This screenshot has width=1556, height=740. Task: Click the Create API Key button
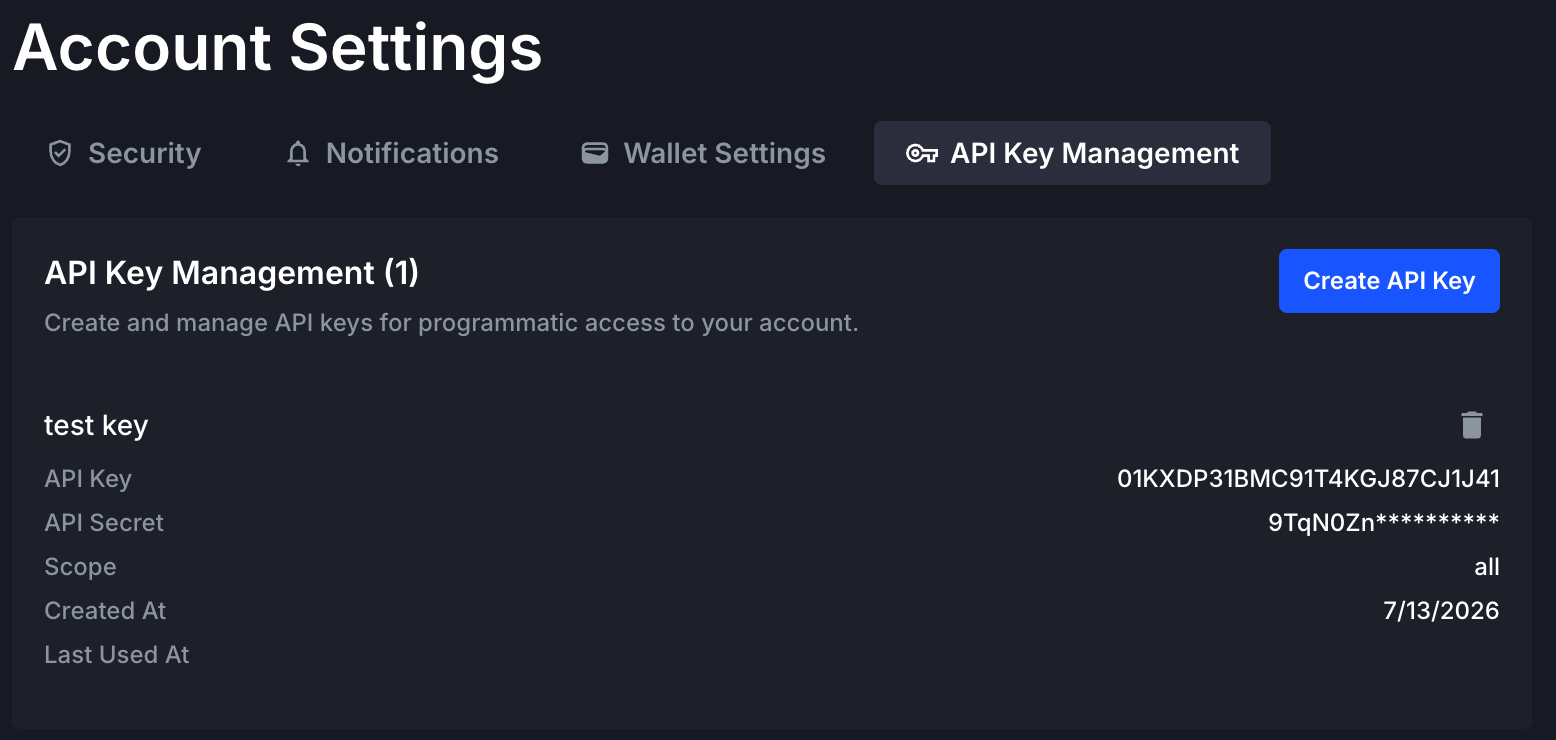point(1389,281)
